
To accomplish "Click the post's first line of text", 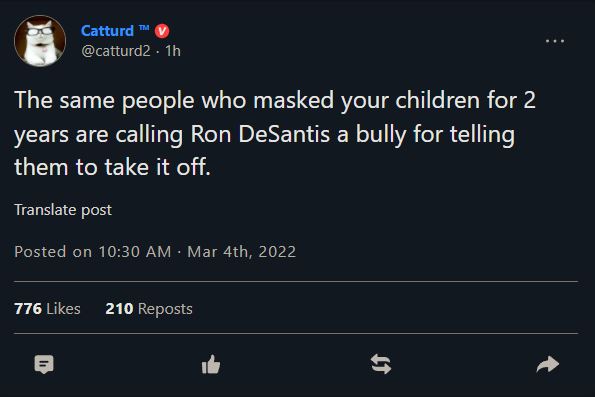I will point(275,101).
